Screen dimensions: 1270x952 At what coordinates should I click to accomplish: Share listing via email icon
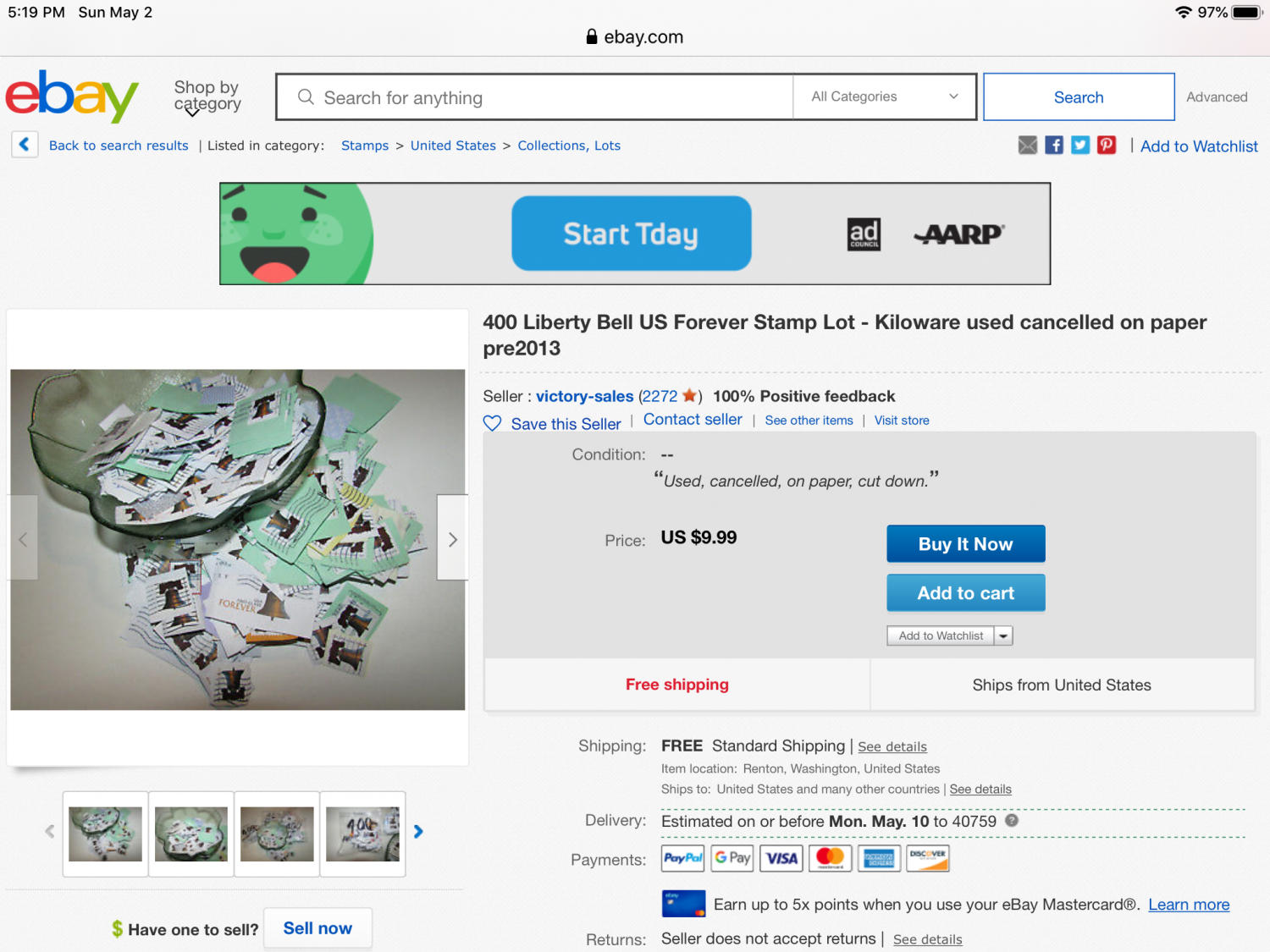click(x=1027, y=146)
